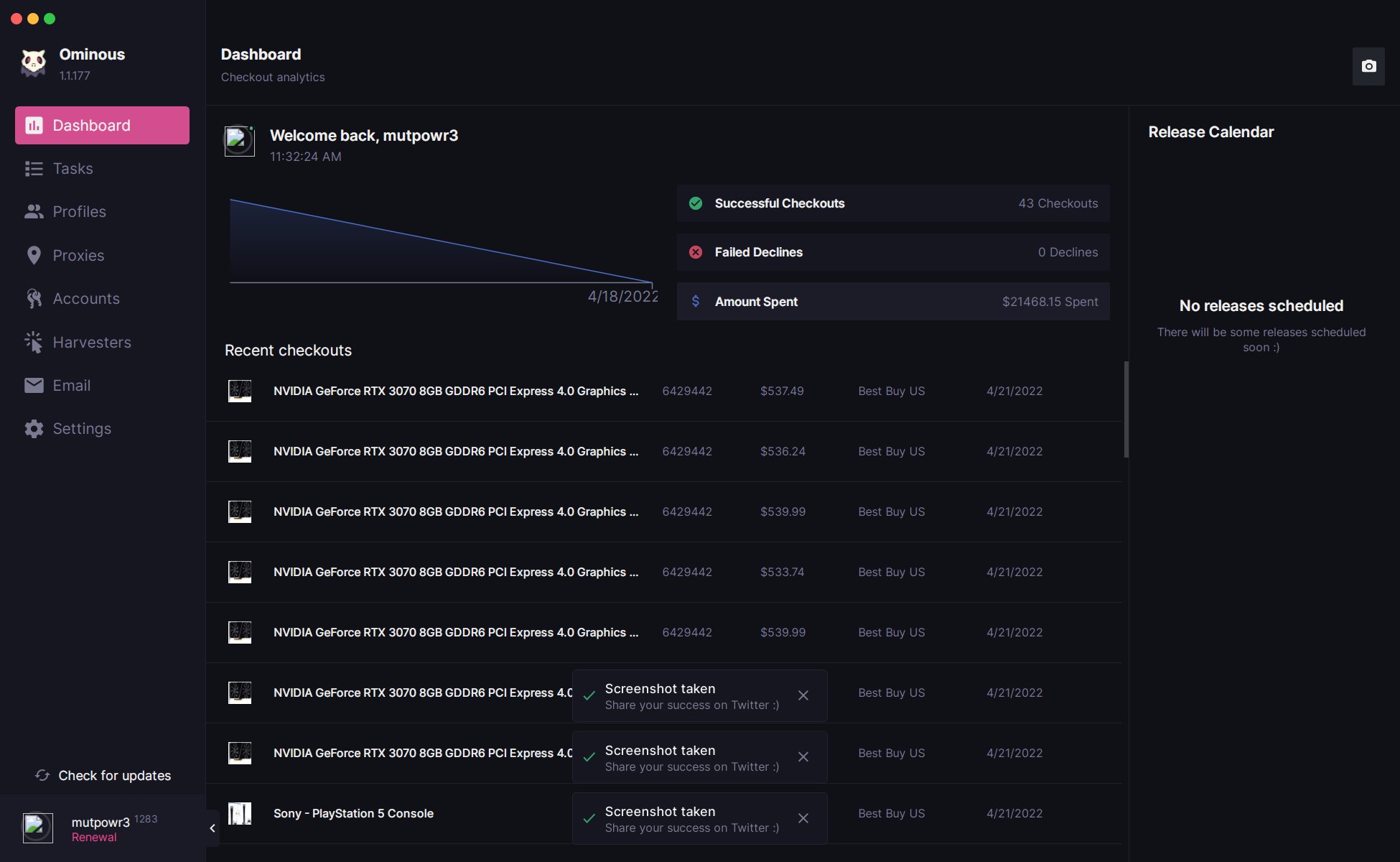The image size is (1400, 862).
Task: Click the macOS yellow minimize window button
Action: pos(33,19)
